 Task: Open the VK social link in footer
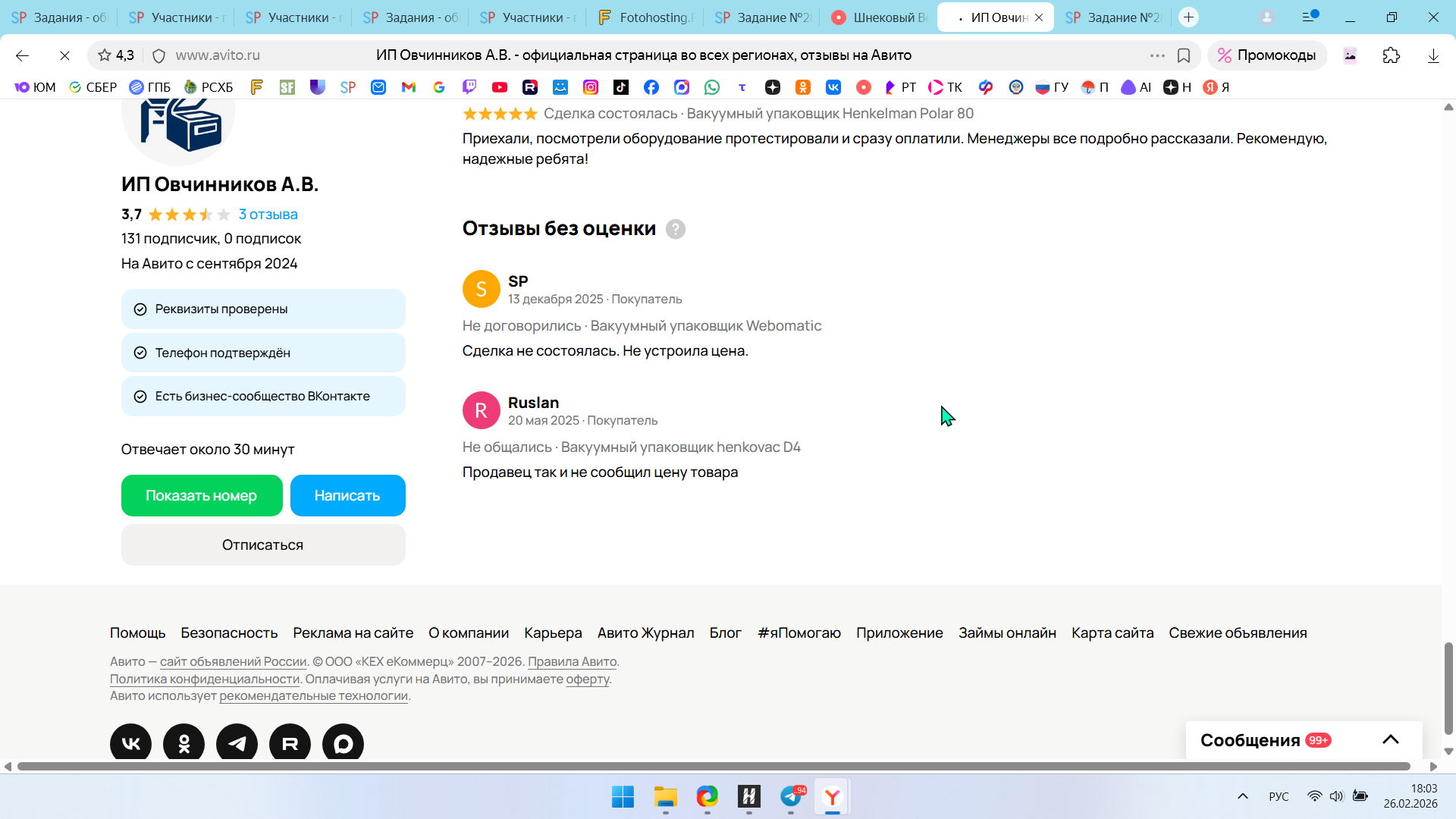(x=130, y=743)
